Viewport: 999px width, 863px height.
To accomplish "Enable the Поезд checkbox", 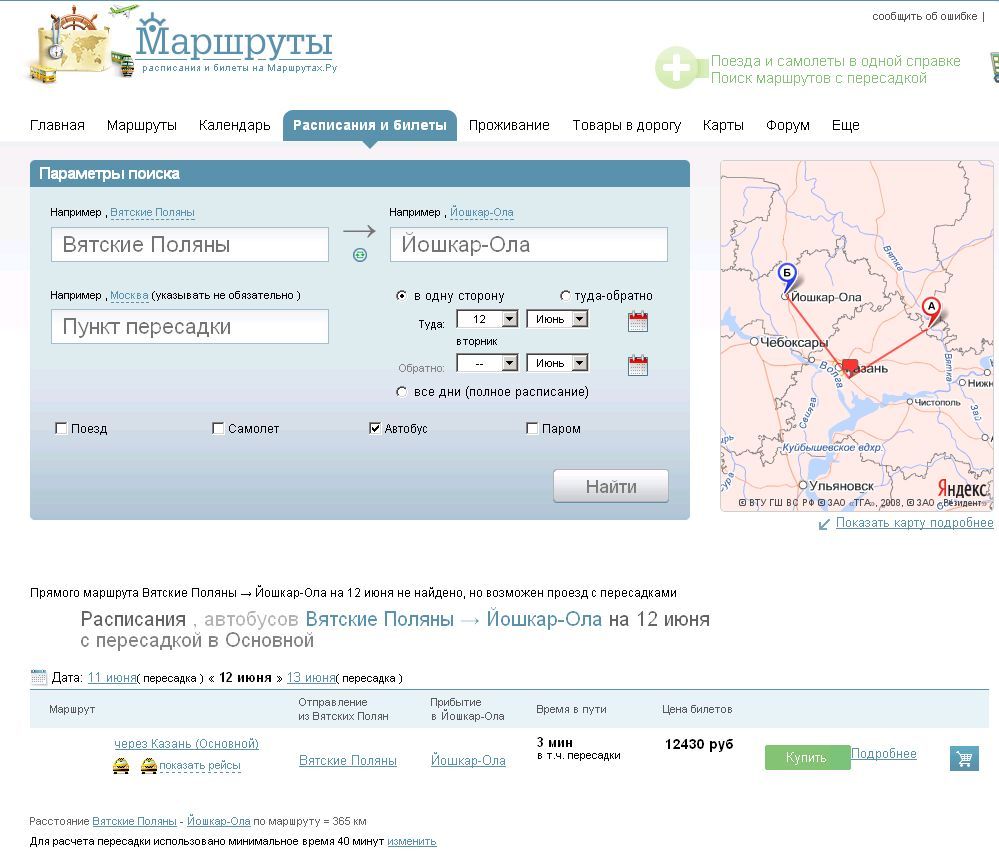I will pos(61,429).
